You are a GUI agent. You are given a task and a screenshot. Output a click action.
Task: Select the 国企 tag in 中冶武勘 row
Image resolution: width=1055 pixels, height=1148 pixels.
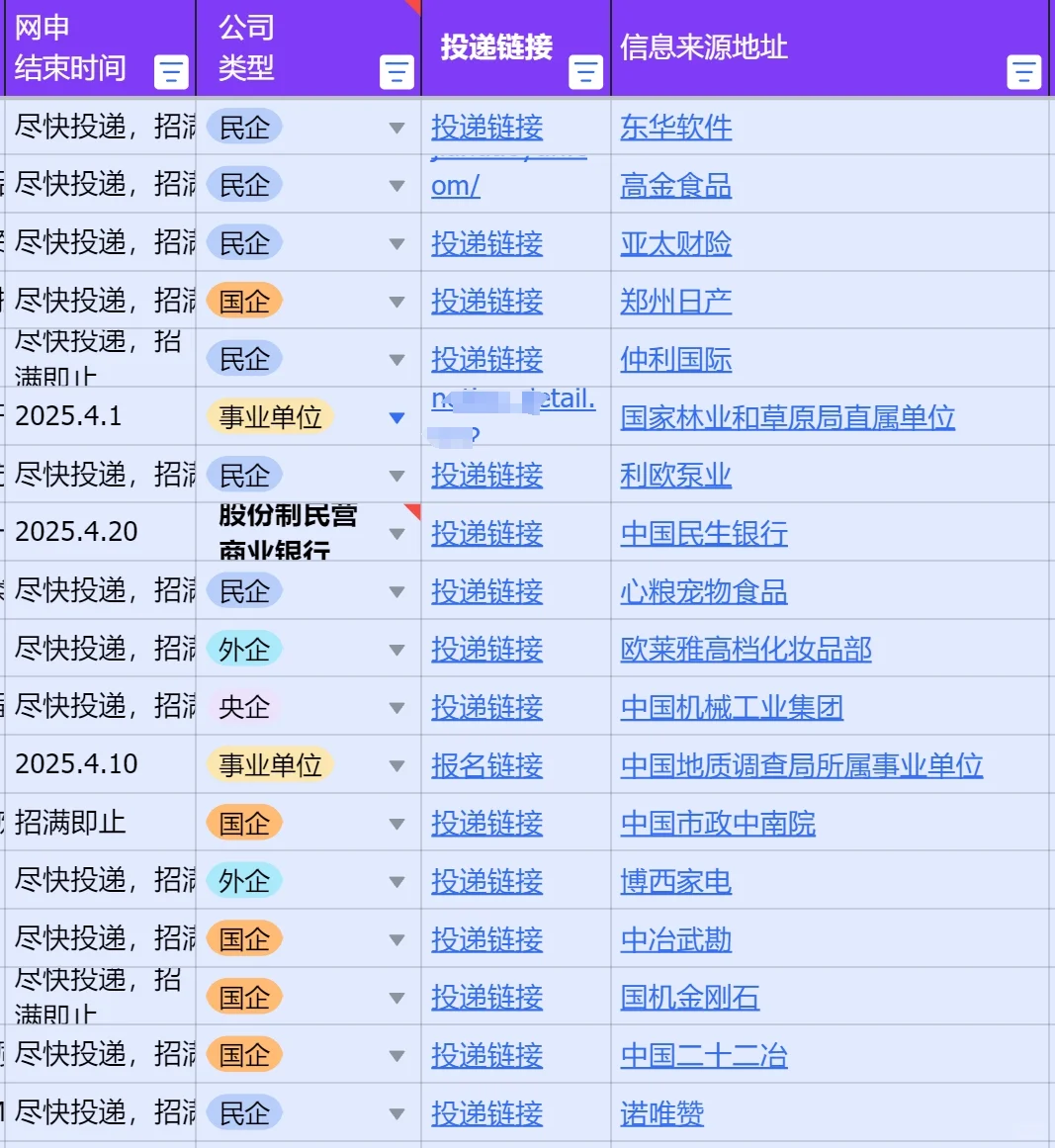pyautogui.click(x=244, y=939)
